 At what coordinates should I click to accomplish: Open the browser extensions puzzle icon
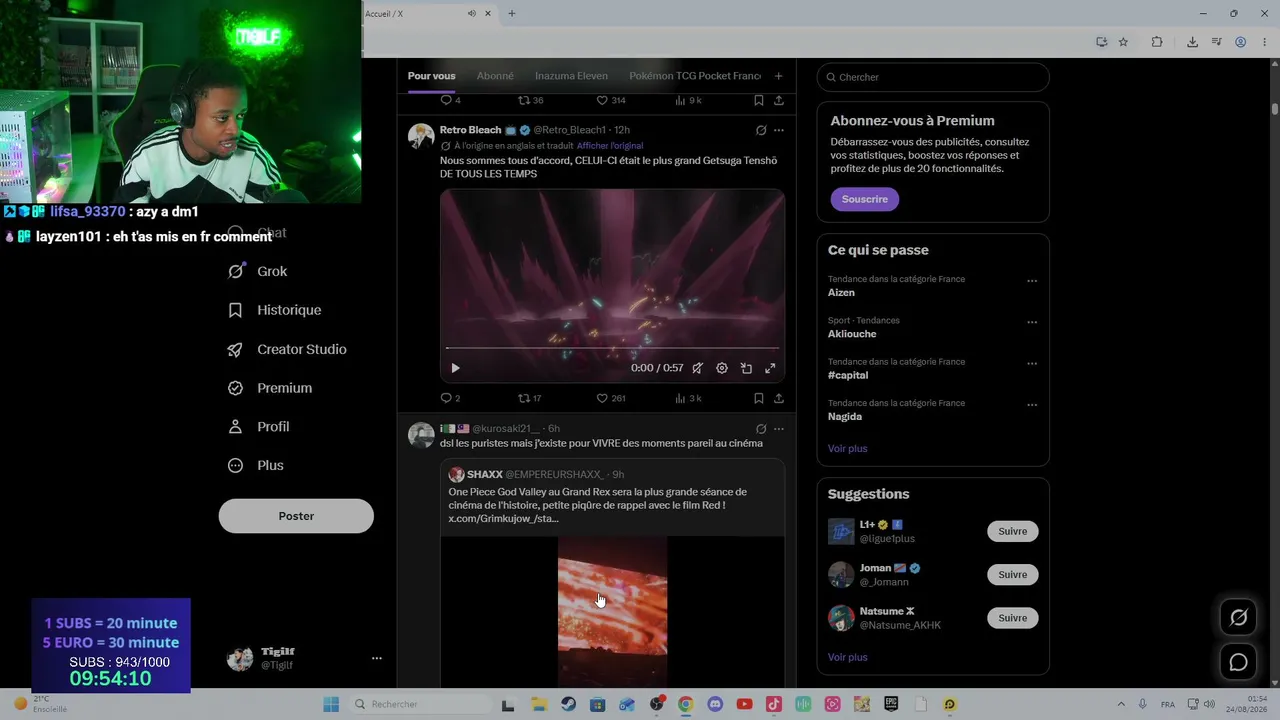pyautogui.click(x=1157, y=42)
